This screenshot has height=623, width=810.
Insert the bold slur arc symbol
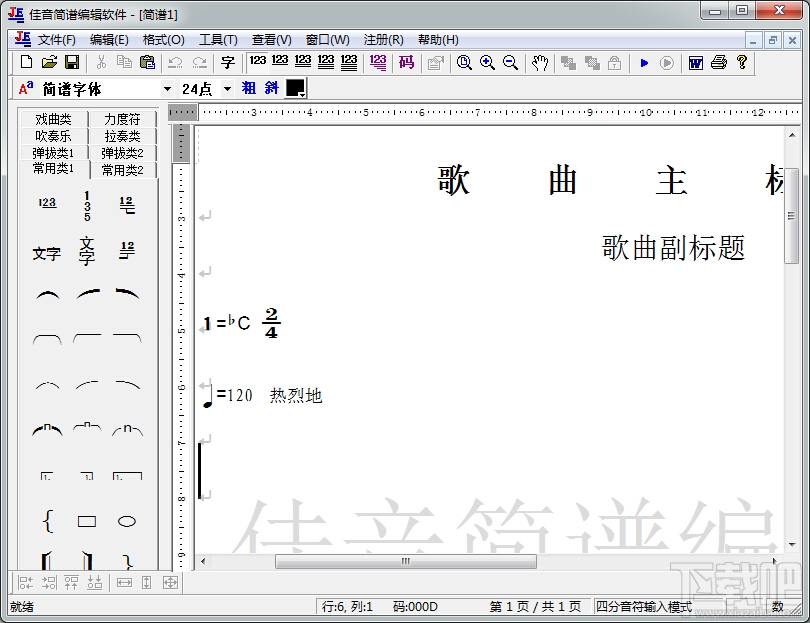click(x=47, y=294)
